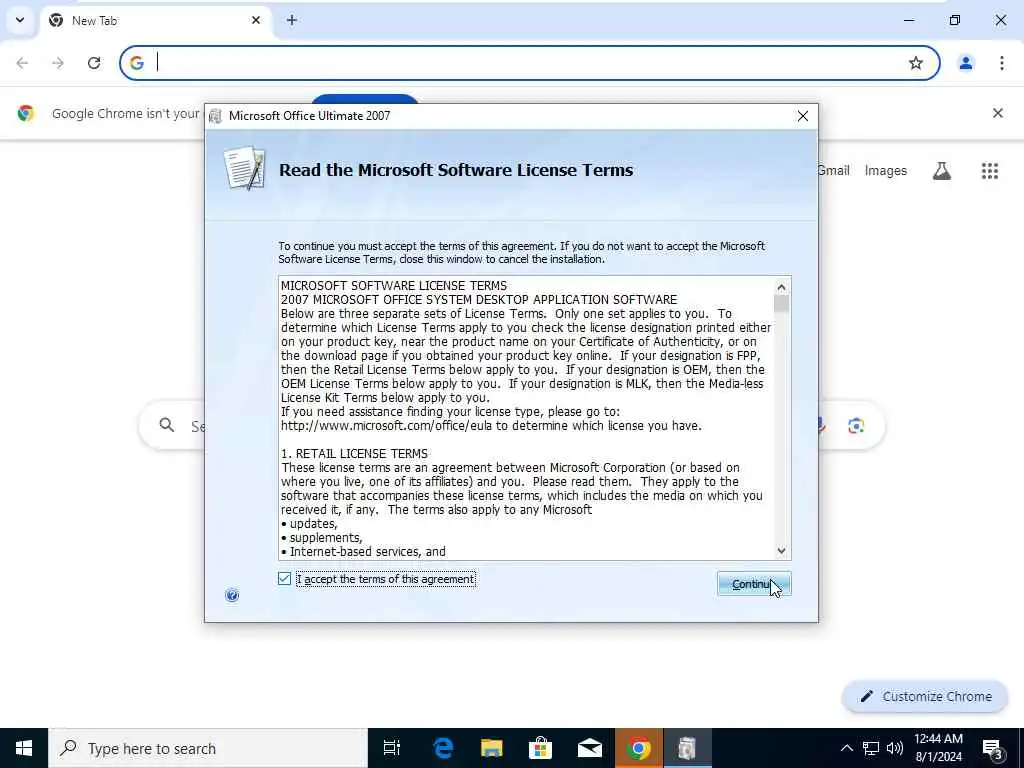Open File Explorer from the taskbar

pyautogui.click(x=491, y=748)
